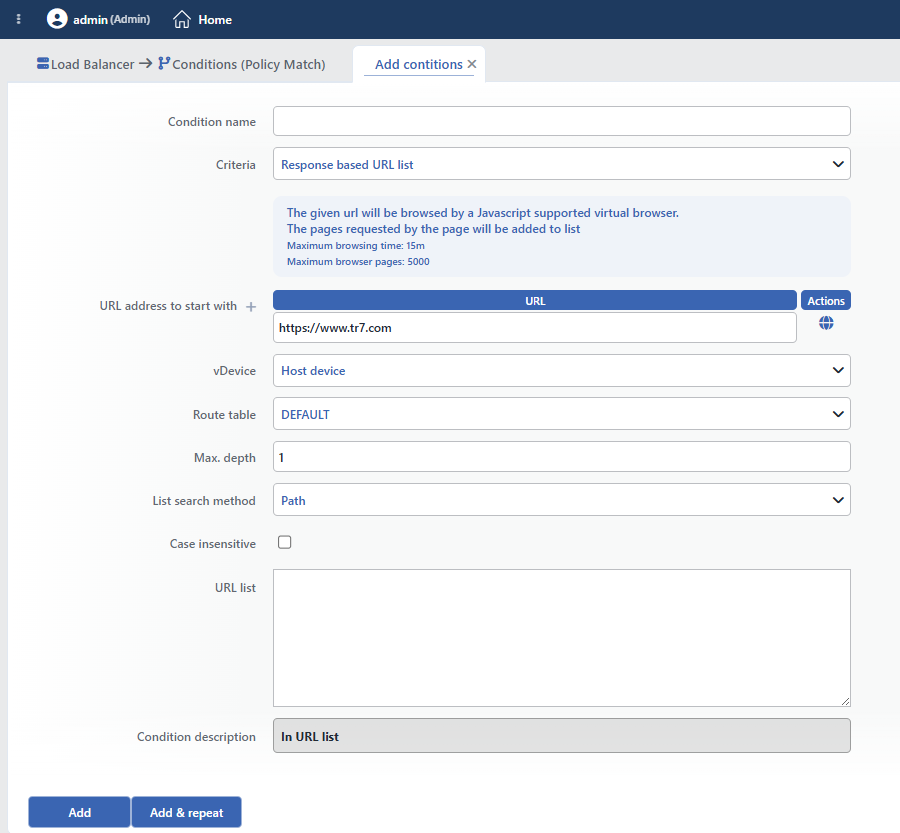
Task: Click the Conditions branch icon
Action: pyautogui.click(x=164, y=63)
